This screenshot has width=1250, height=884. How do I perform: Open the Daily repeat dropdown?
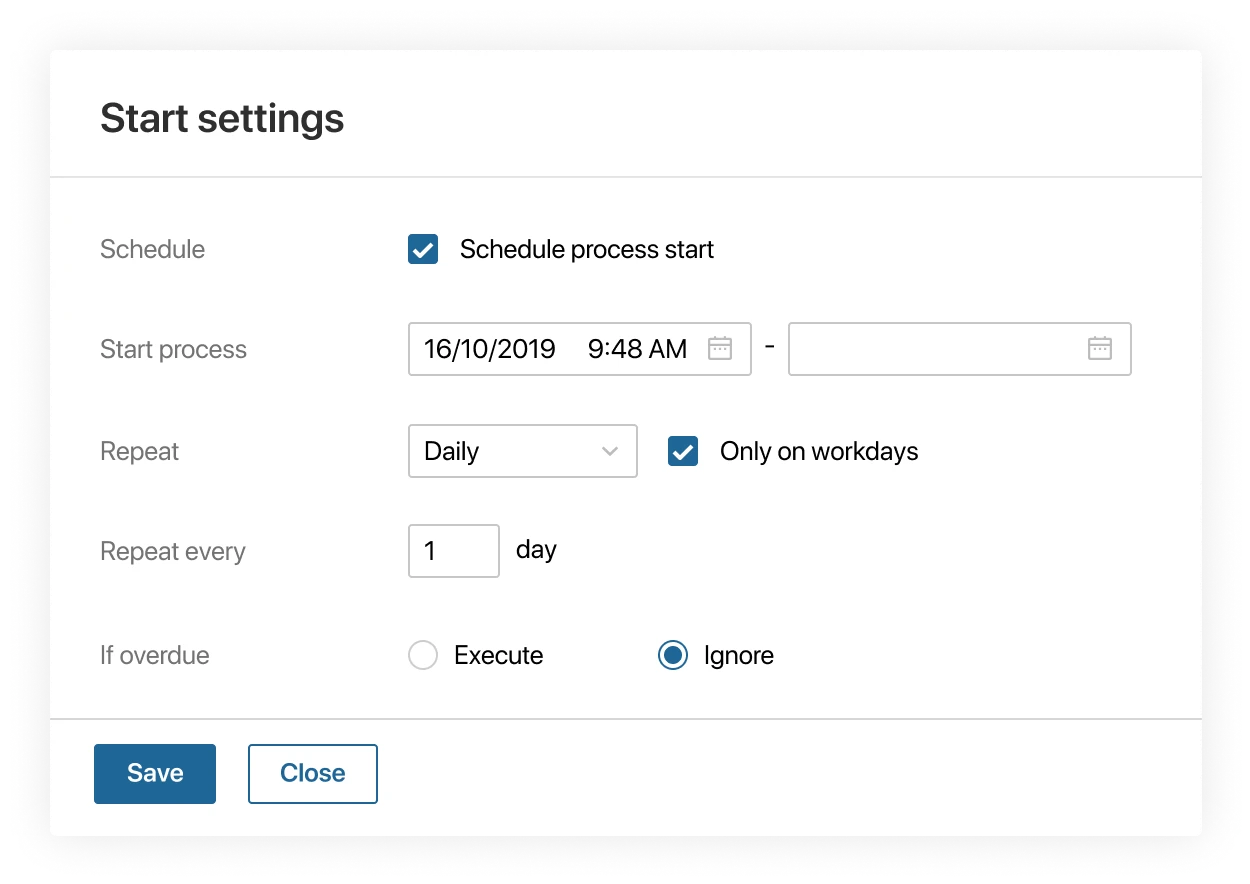coord(522,451)
